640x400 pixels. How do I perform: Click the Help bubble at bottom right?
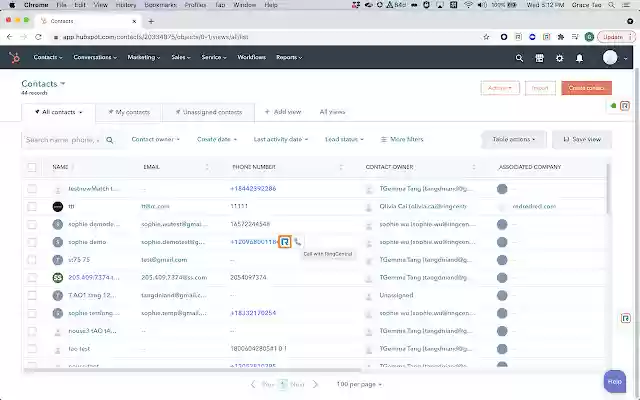coord(615,381)
